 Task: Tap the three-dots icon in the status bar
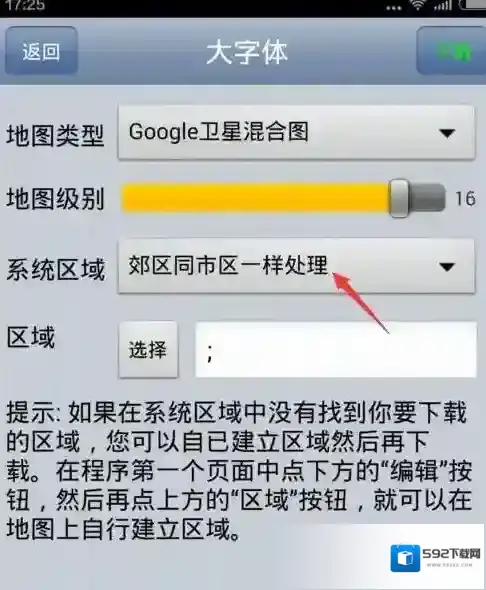tap(393, 8)
